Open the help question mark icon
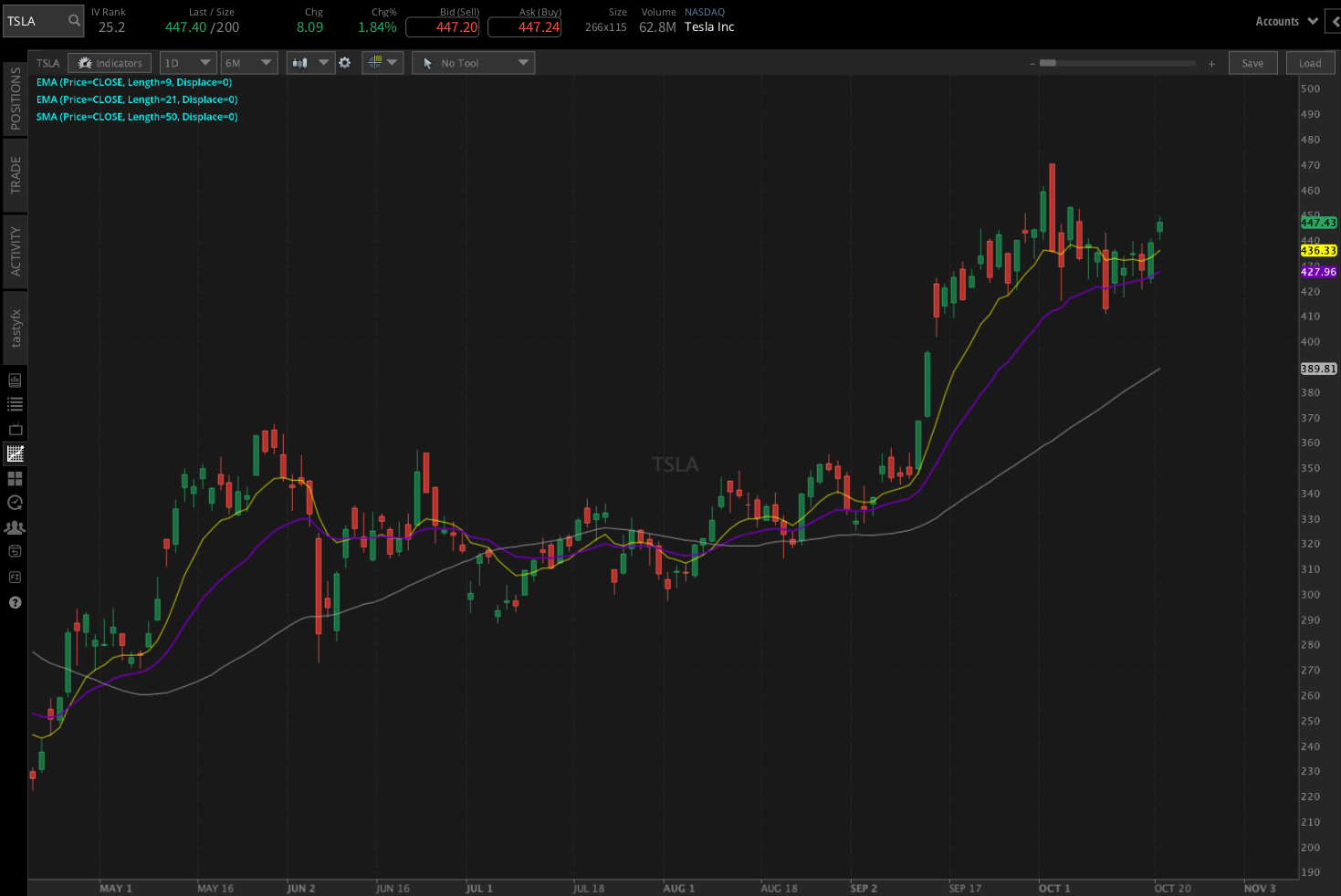Image resolution: width=1341 pixels, height=896 pixels. point(15,602)
